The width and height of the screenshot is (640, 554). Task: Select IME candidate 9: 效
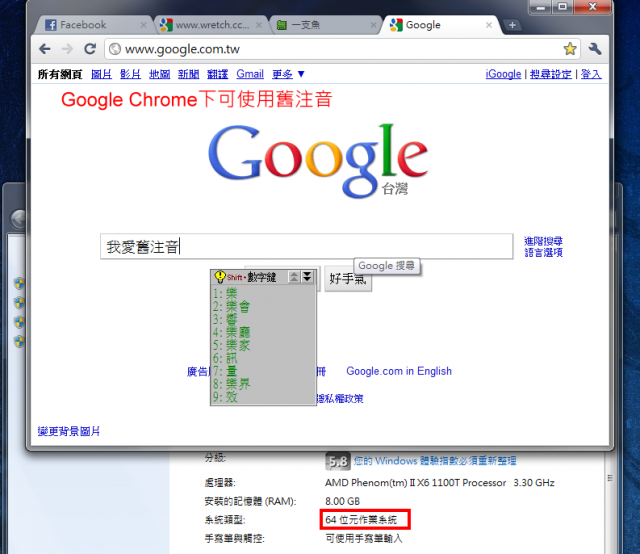tap(225, 396)
